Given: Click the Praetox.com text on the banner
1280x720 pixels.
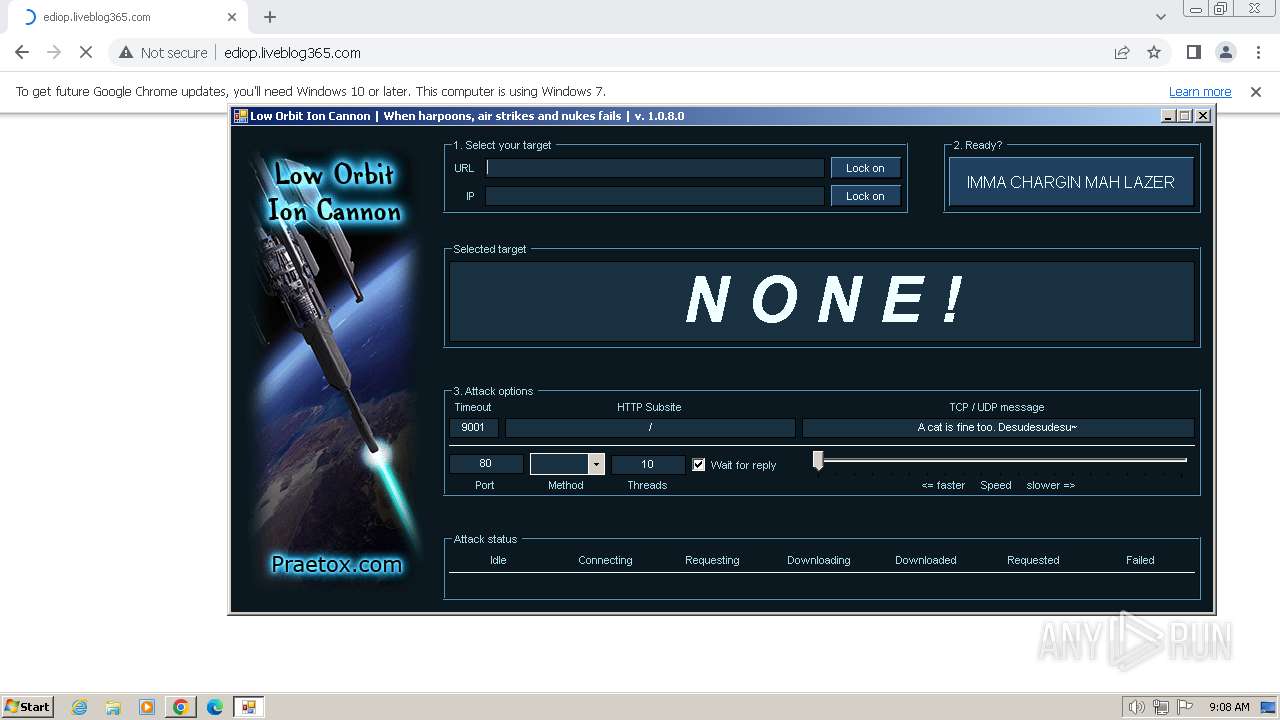Looking at the screenshot, I should click(336, 564).
